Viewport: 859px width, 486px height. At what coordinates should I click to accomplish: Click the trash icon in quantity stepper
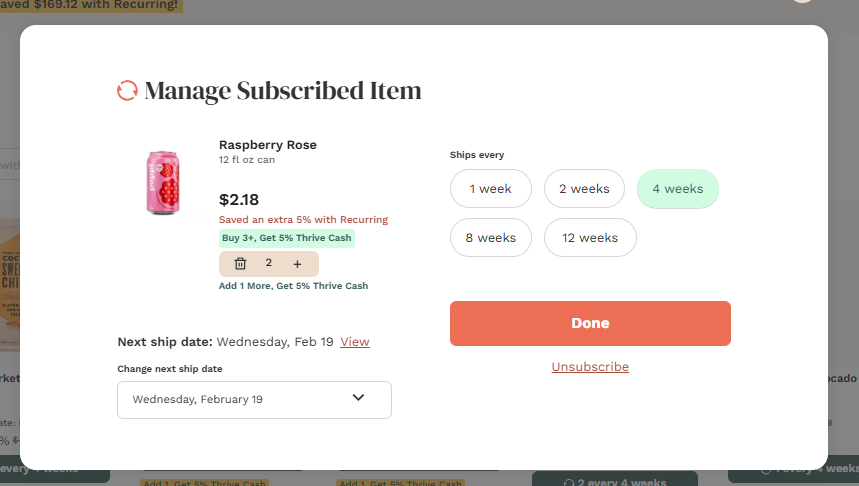point(240,264)
